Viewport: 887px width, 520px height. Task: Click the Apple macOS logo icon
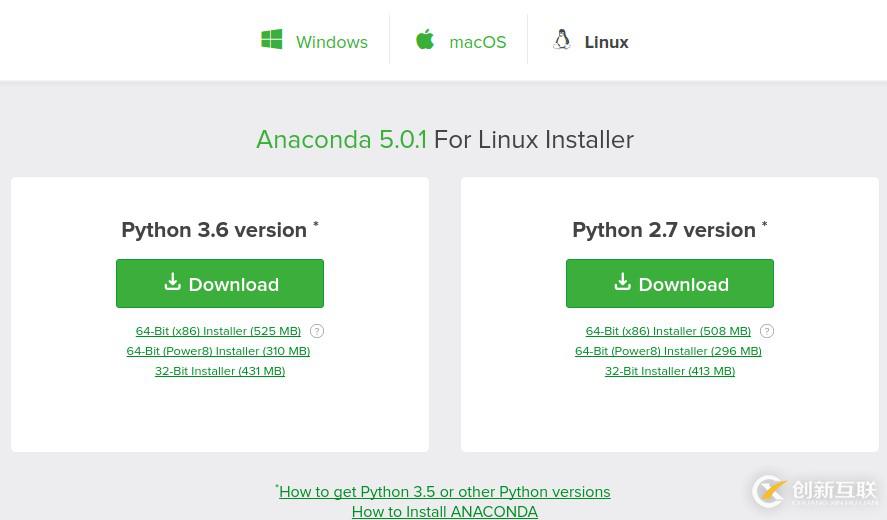[x=425, y=39]
